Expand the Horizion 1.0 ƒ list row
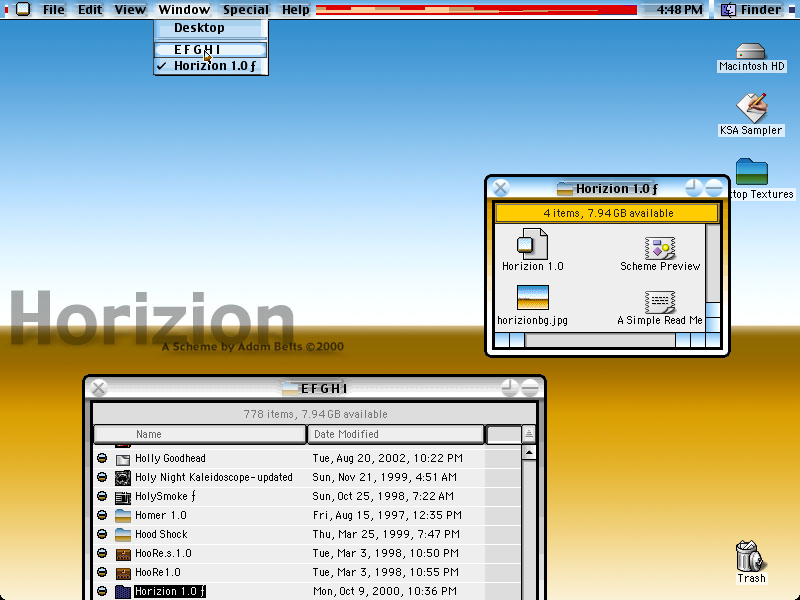Viewport: 800px width, 600px height. 102,591
